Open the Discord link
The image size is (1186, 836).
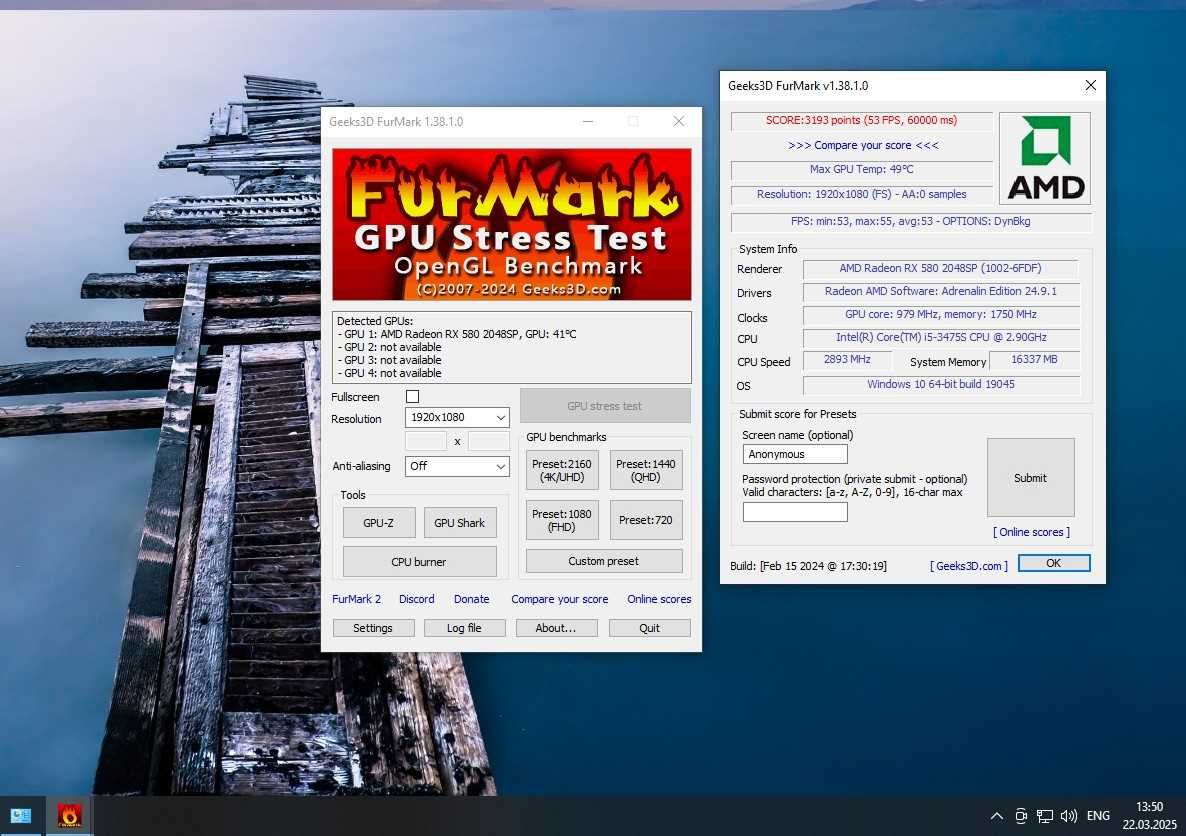click(417, 599)
